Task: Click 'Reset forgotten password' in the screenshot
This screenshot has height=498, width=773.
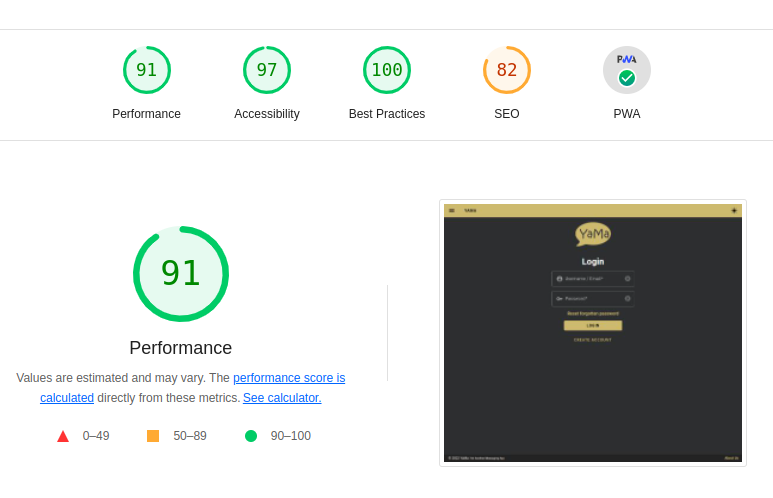Action: [593, 313]
